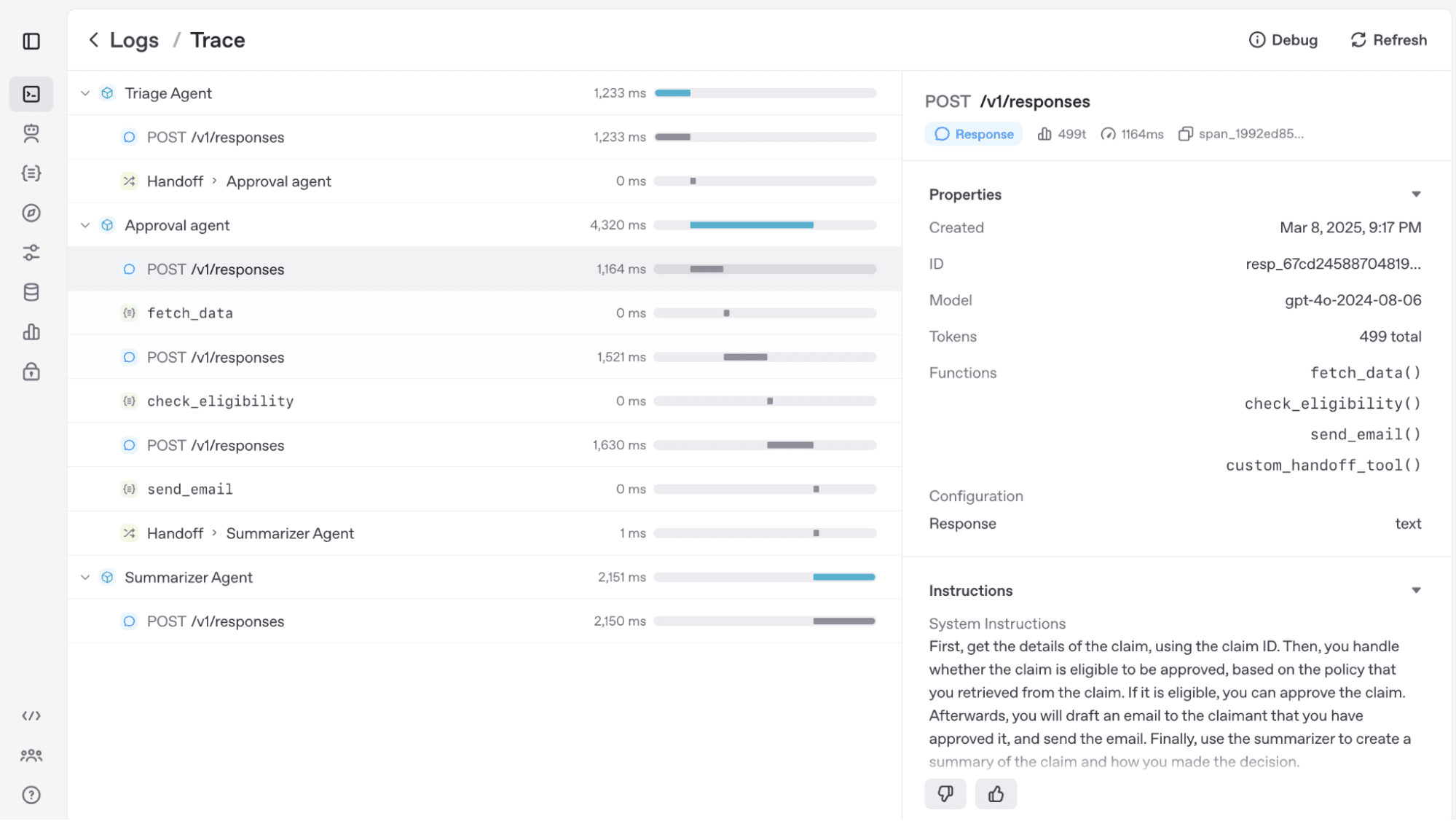Click the thumbs down feedback button
The image size is (1456, 821).
[x=945, y=793]
